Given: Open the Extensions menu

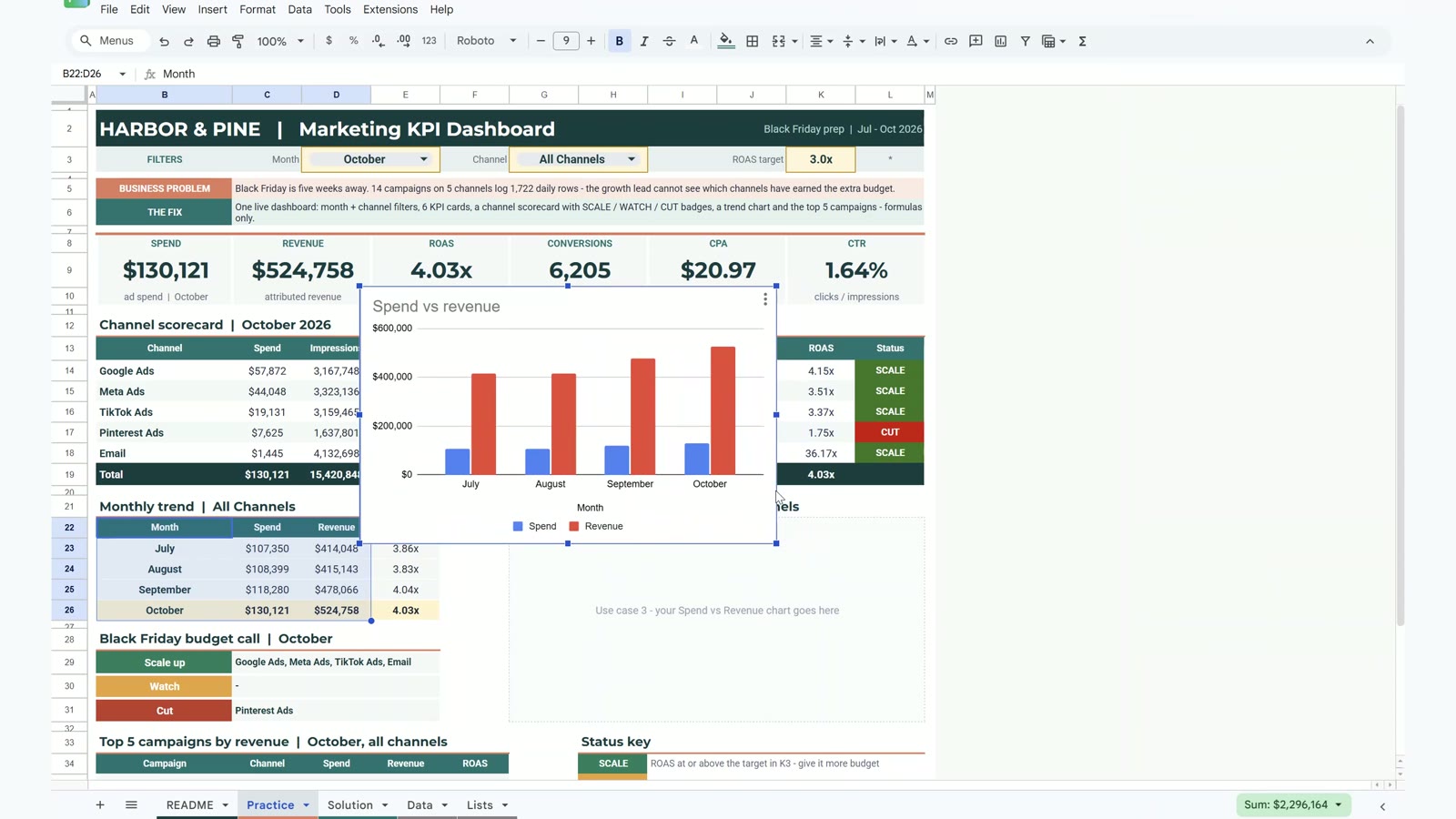Looking at the screenshot, I should pyautogui.click(x=390, y=9).
